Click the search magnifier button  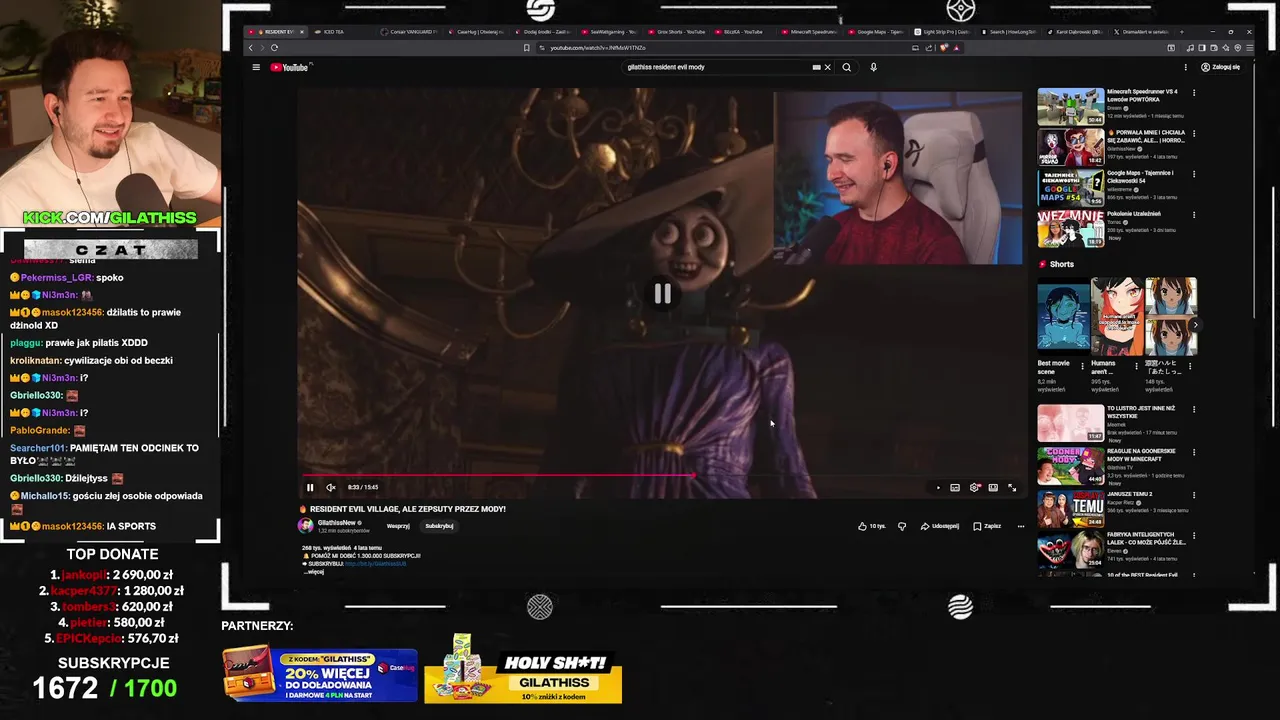click(x=847, y=67)
